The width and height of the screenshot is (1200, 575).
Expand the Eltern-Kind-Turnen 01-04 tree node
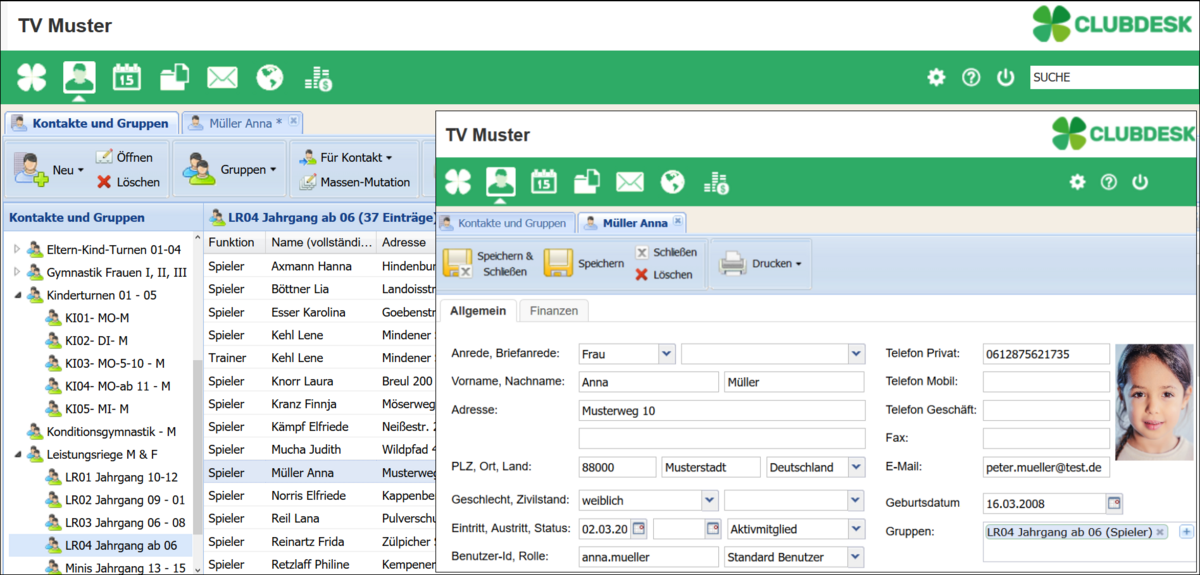click(x=17, y=249)
